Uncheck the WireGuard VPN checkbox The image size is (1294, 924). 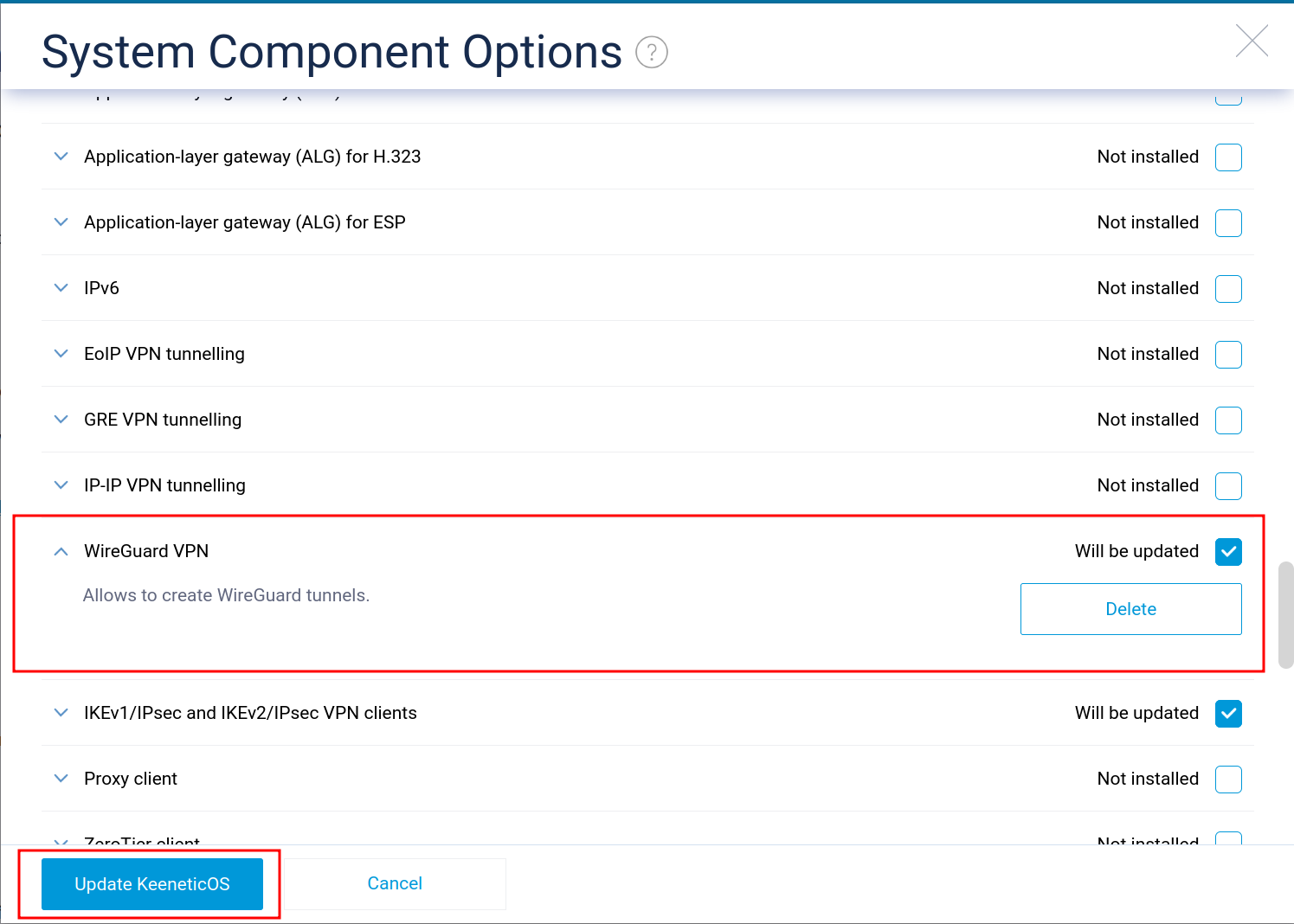click(x=1228, y=552)
